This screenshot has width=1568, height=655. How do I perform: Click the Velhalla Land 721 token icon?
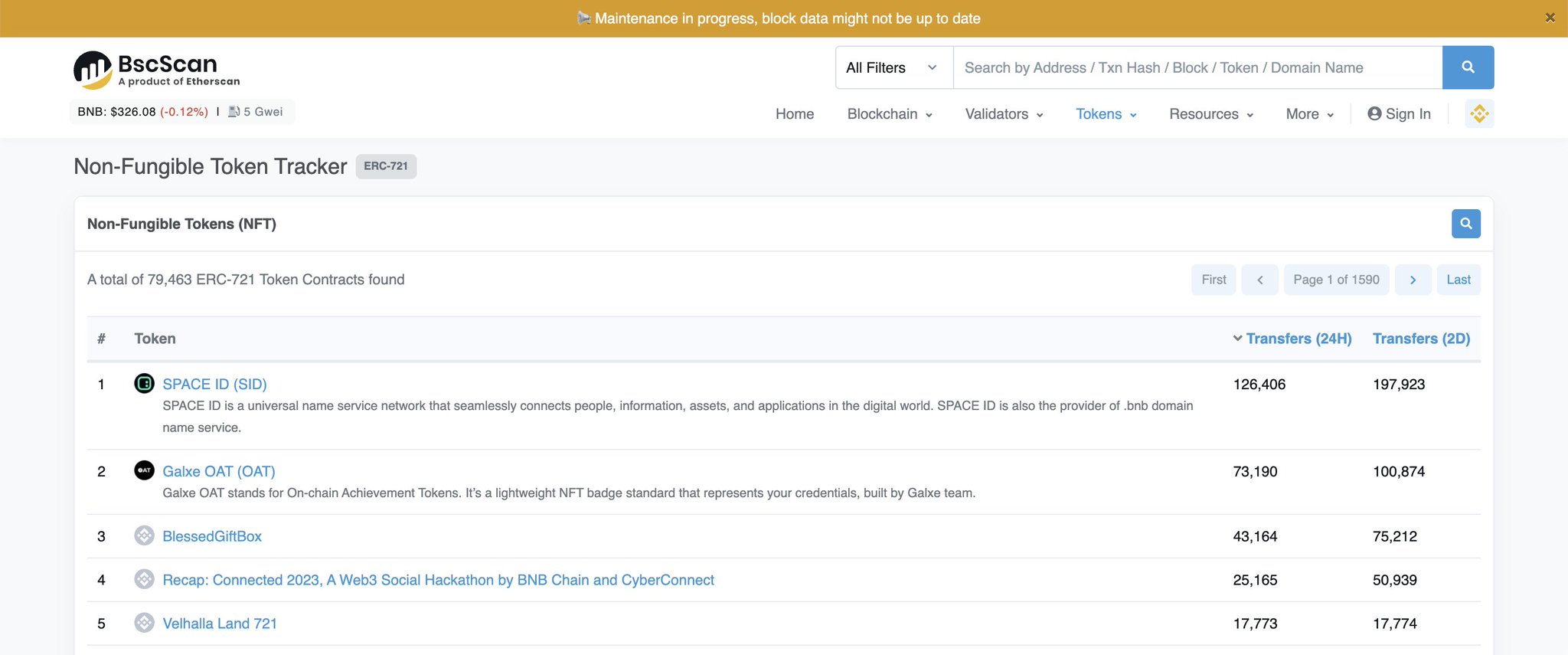coord(144,623)
